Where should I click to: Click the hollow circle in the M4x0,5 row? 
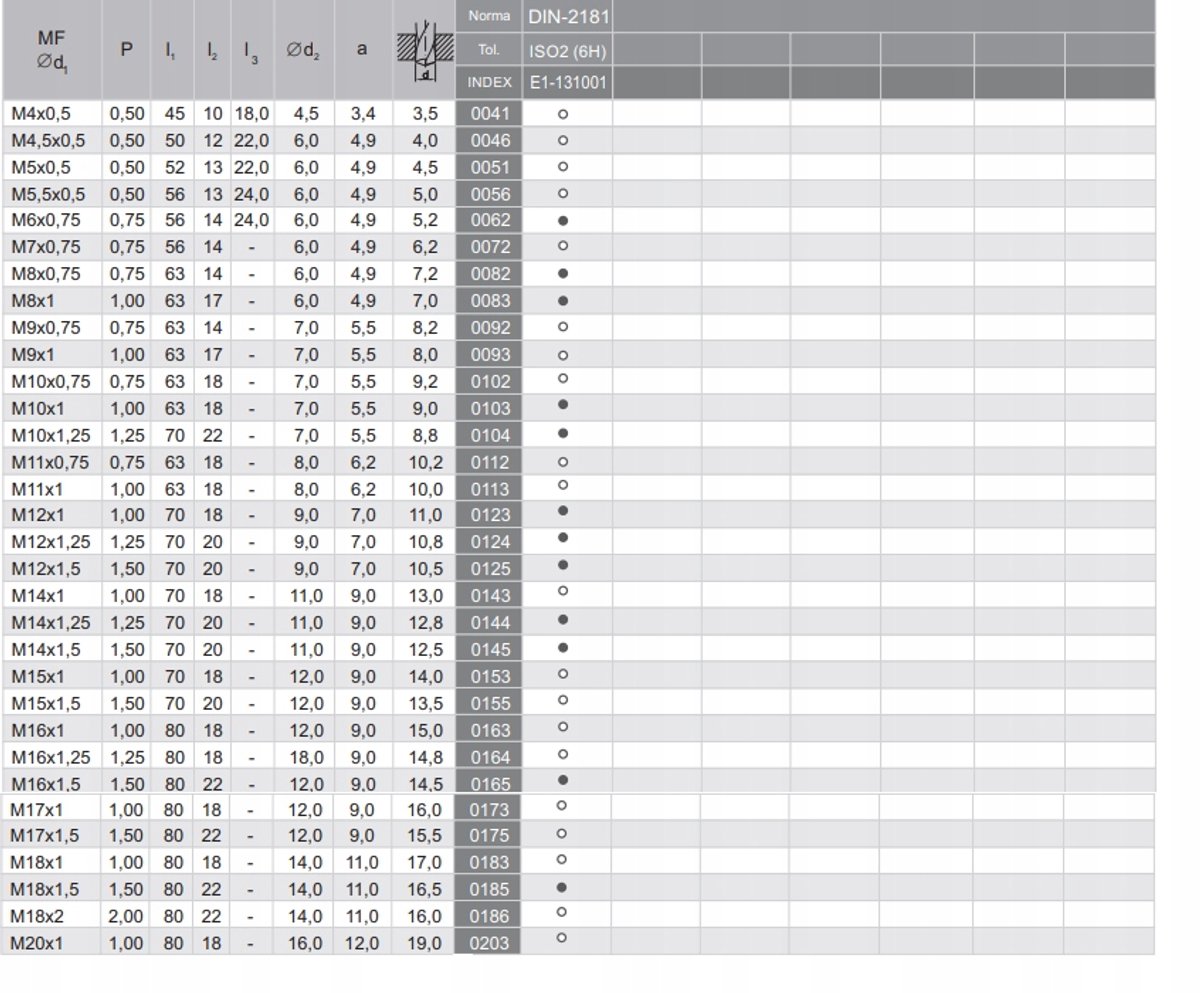[x=563, y=114]
